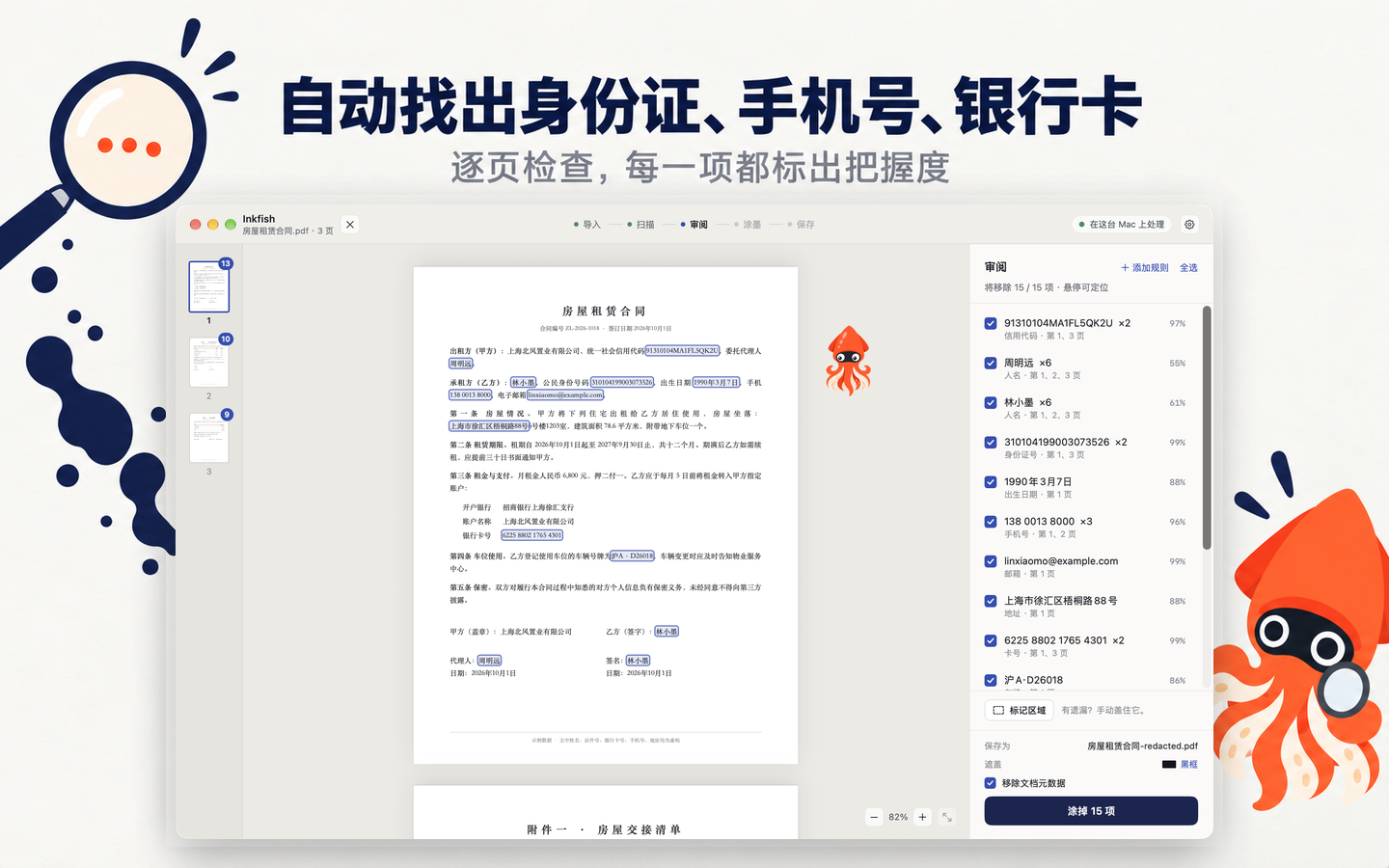Uncheck the 91310104MA1FL5QK2U credit code item
The height and width of the screenshot is (868, 1389).
tap(991, 324)
